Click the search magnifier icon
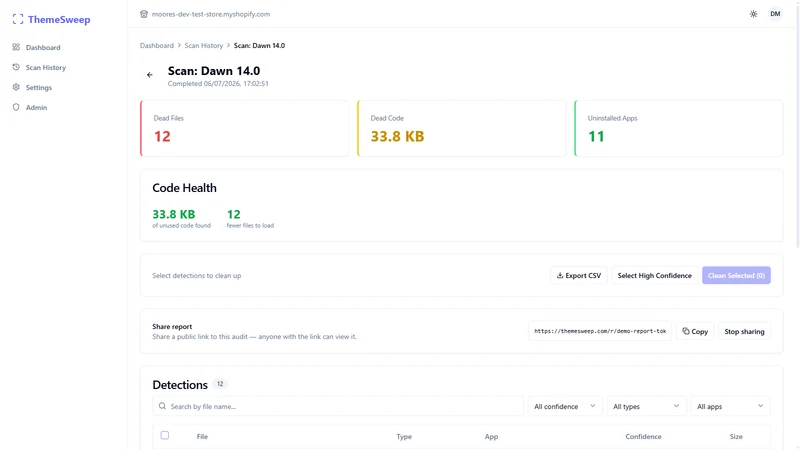This screenshot has width=800, height=450. pos(162,406)
